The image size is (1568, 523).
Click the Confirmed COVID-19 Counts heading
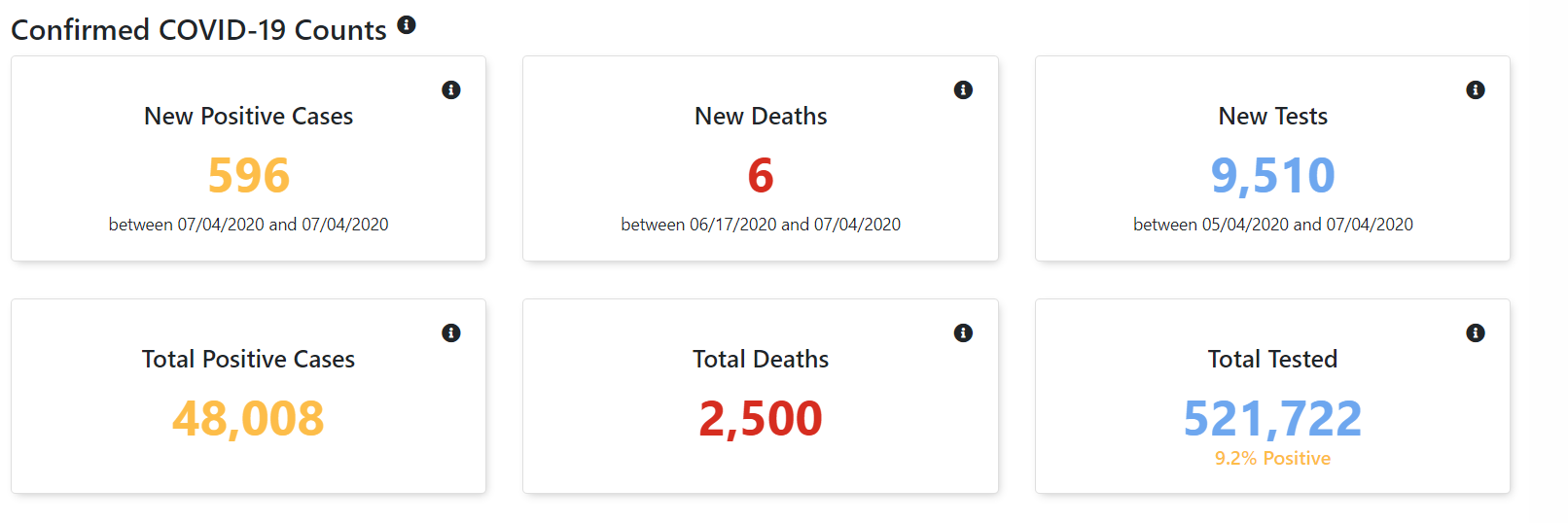[198, 30]
